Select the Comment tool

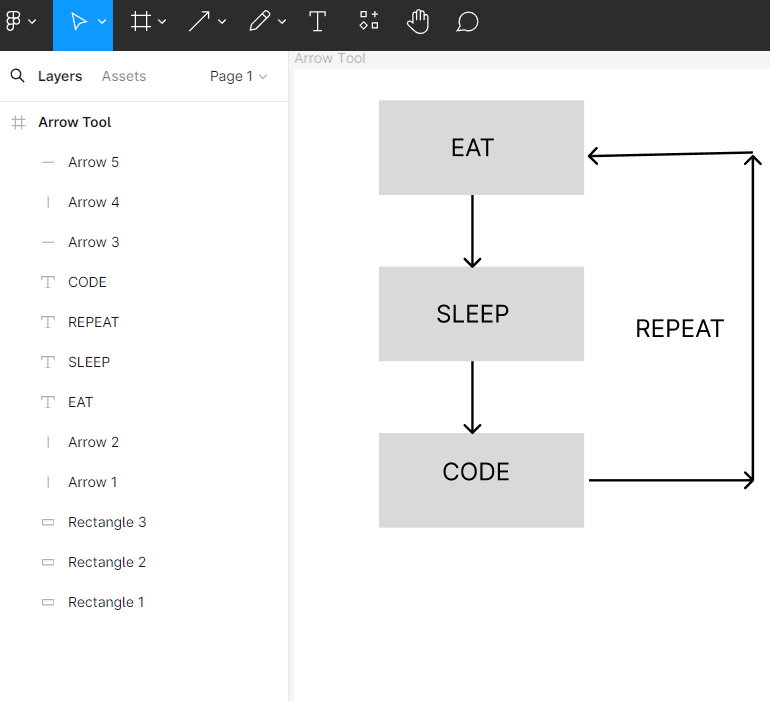point(467,22)
